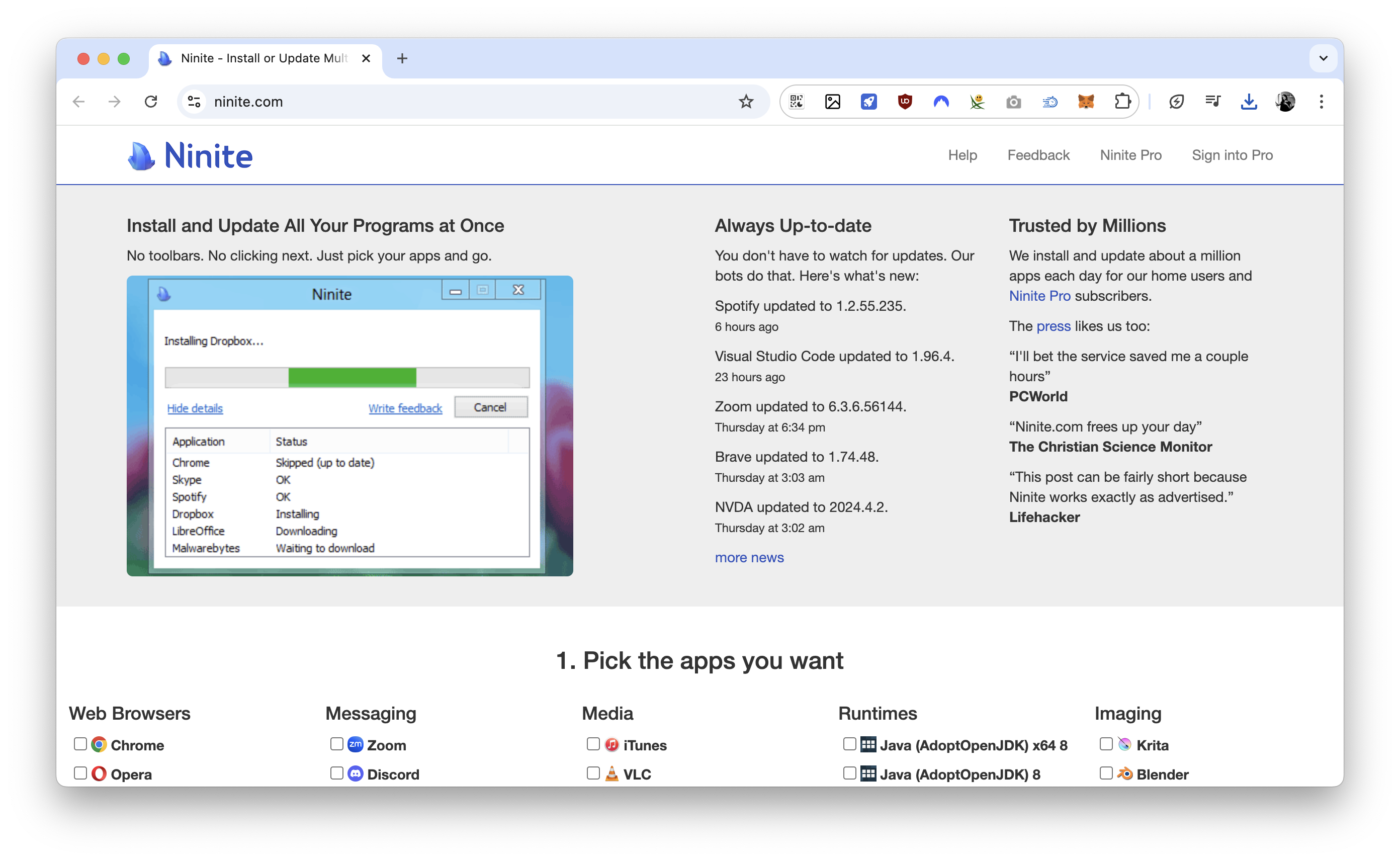
Task: Open the site information icon in address bar
Action: (194, 102)
